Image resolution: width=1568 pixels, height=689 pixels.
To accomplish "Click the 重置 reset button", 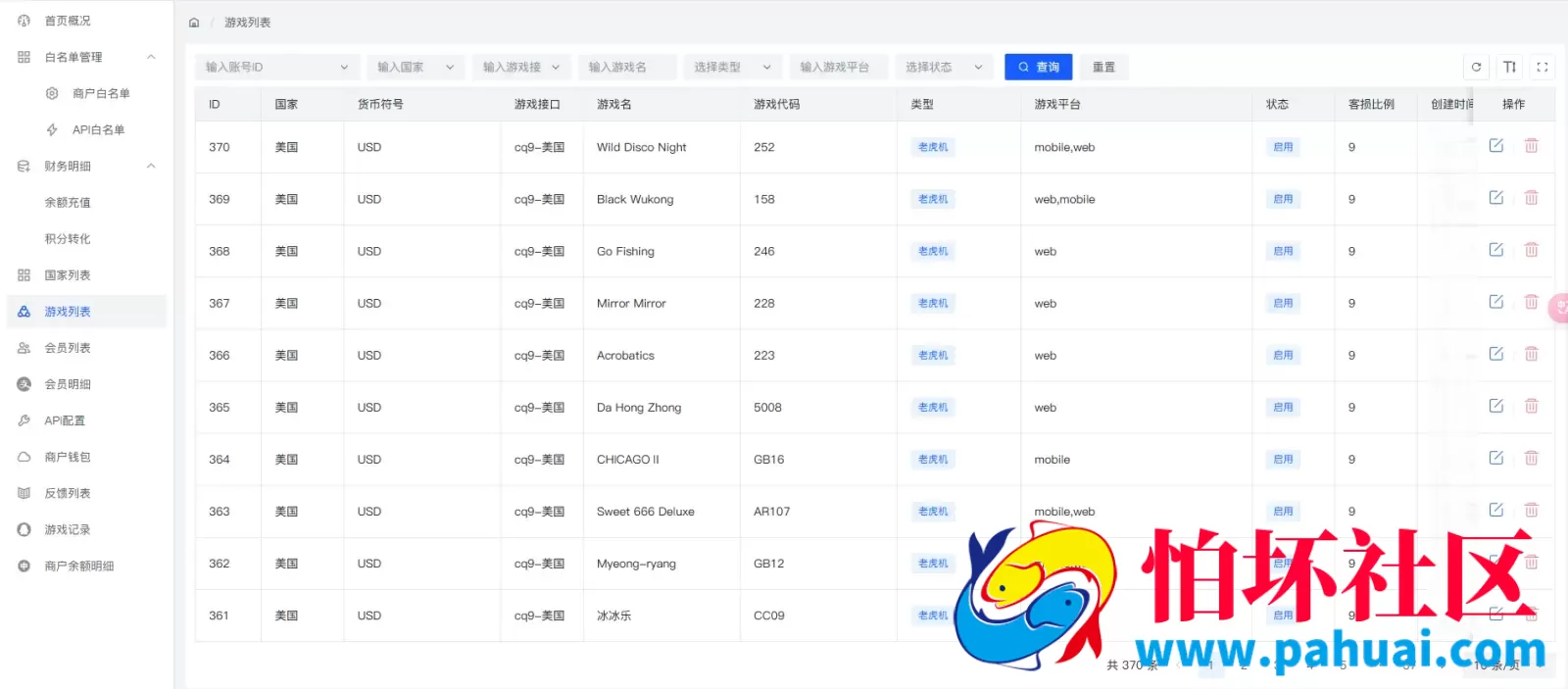I will (1103, 67).
